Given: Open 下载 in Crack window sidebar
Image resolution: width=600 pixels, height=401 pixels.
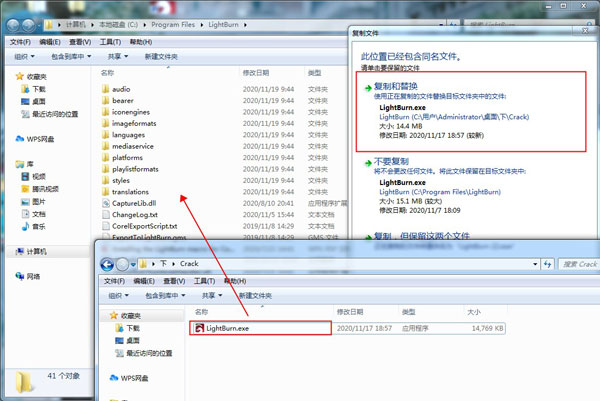Looking at the screenshot, I should [x=133, y=328].
